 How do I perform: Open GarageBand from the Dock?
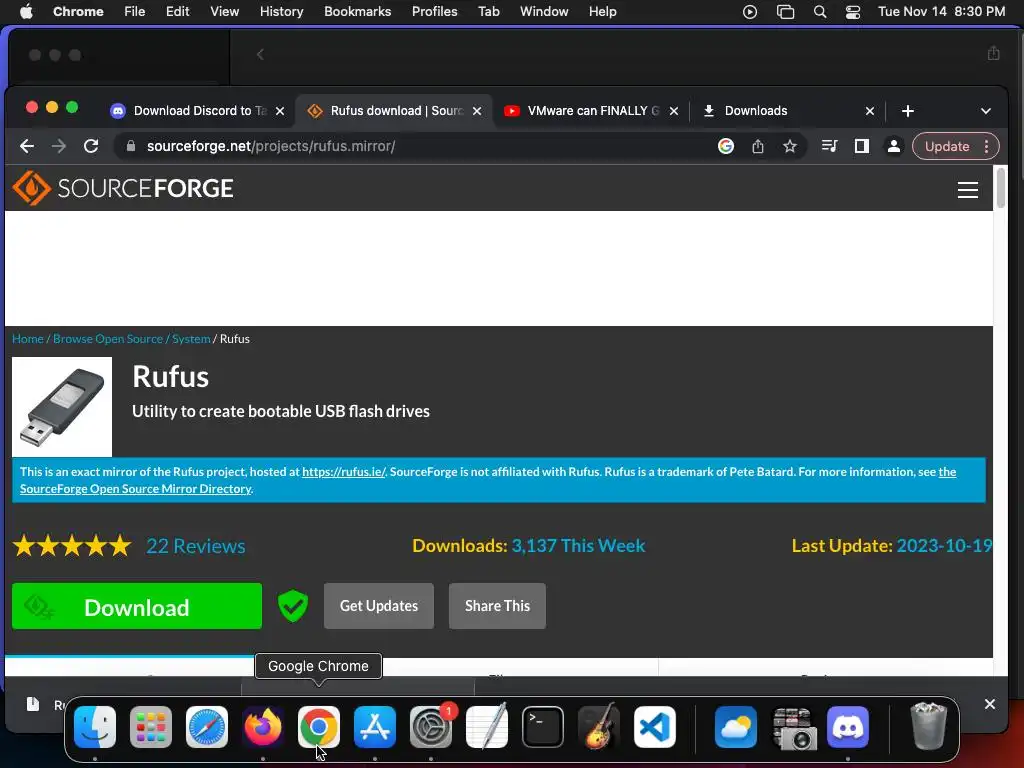[x=599, y=727]
